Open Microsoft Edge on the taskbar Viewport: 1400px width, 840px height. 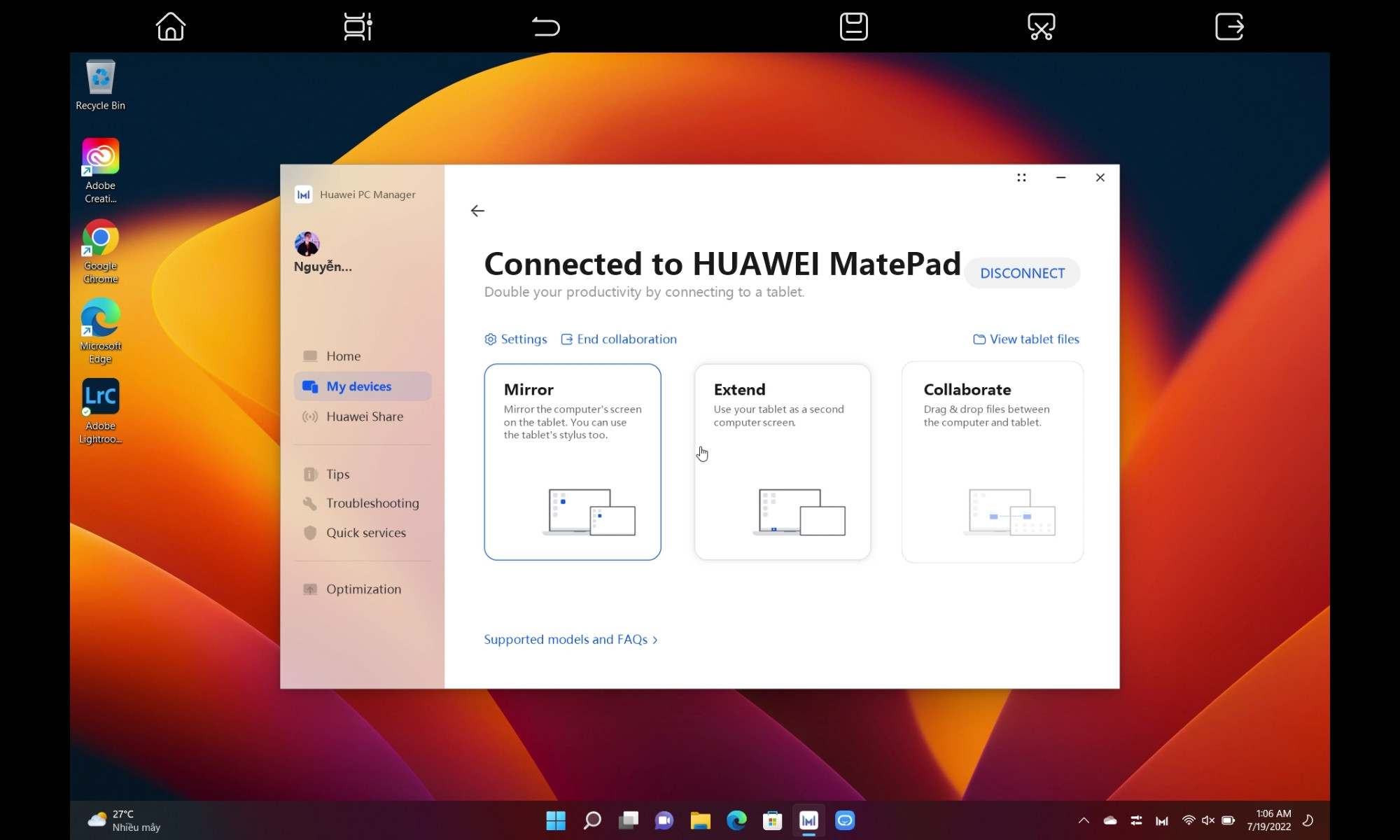coord(736,820)
